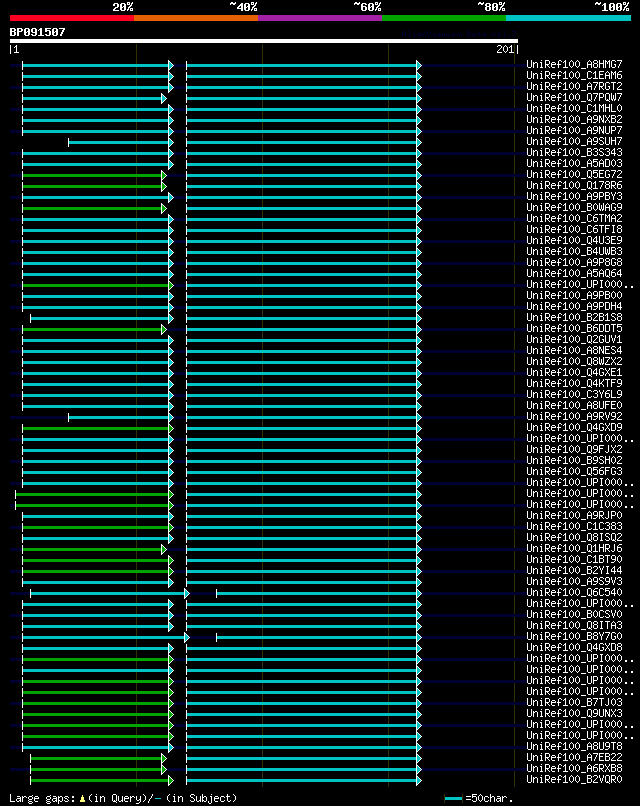The height and width of the screenshot is (806, 640).
Task: Select the UniRef100_A9P8G8 hit label
Action: click(574, 262)
